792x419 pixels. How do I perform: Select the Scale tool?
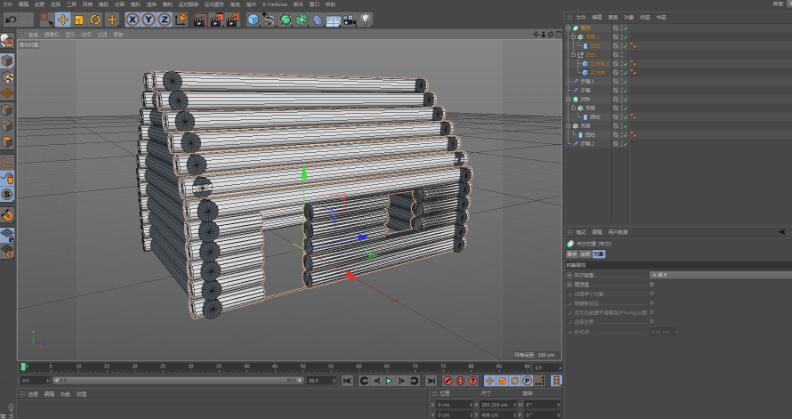79,19
